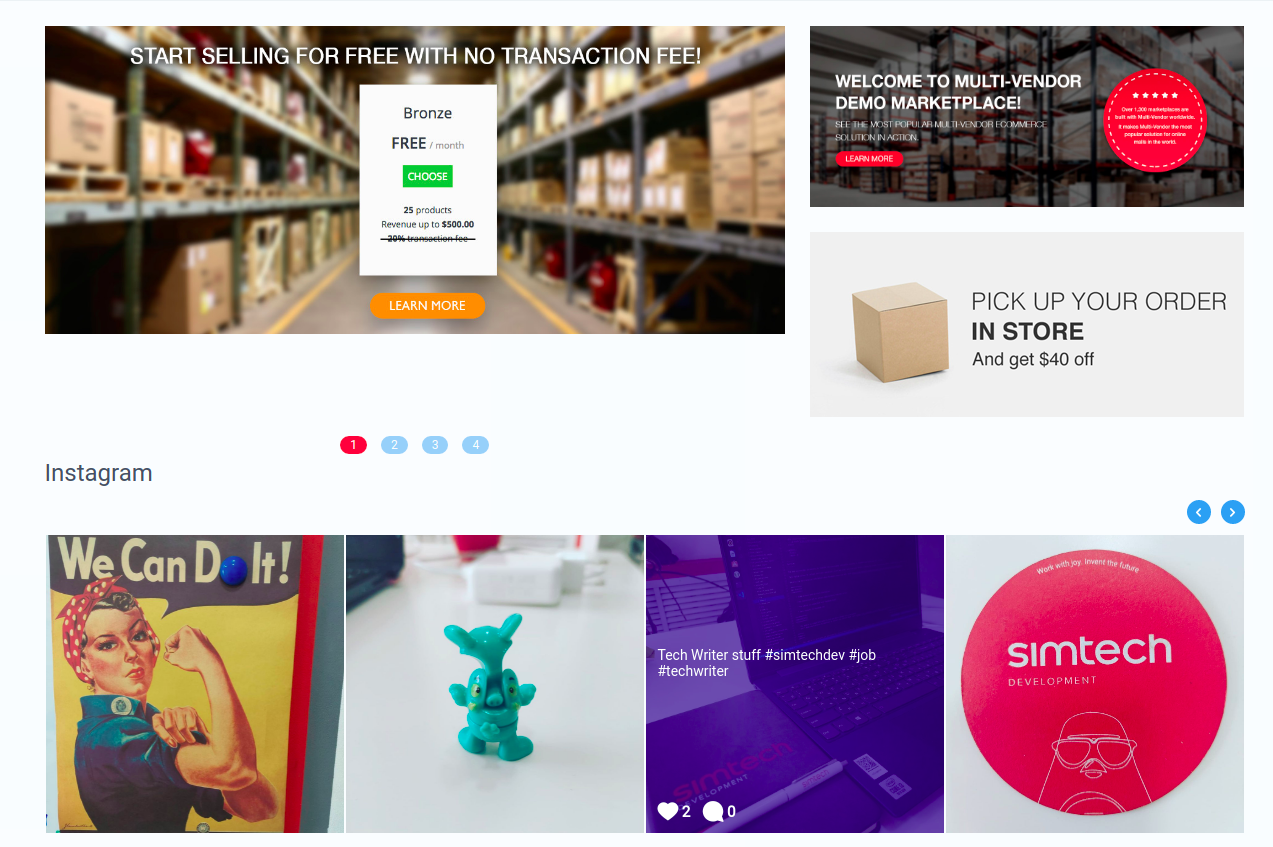Click the heart likes icon on Tech Writer post
Screen dimensions: 1273x847
[x=668, y=811]
